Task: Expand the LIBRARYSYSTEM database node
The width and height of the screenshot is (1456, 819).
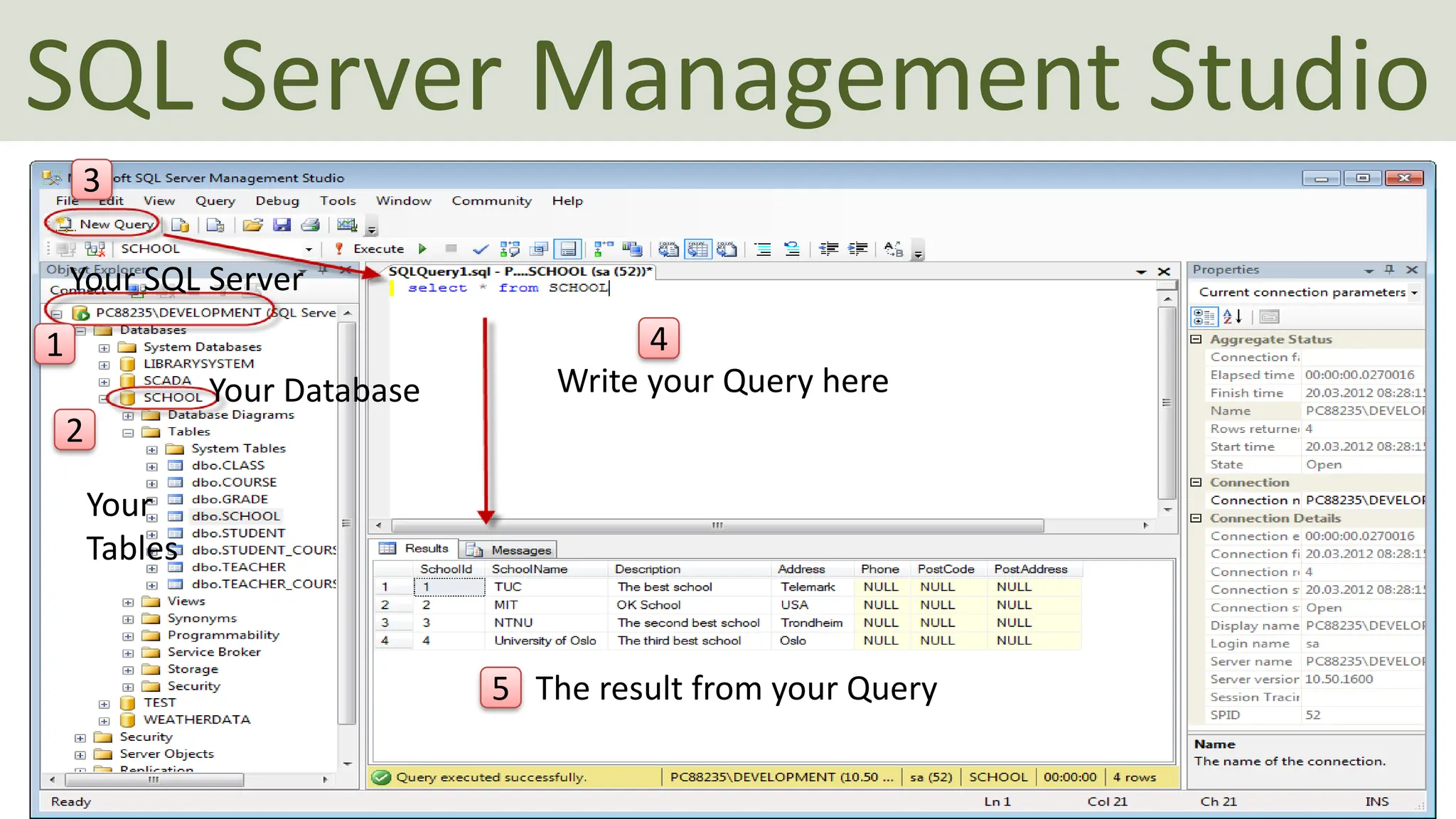Action: point(104,365)
